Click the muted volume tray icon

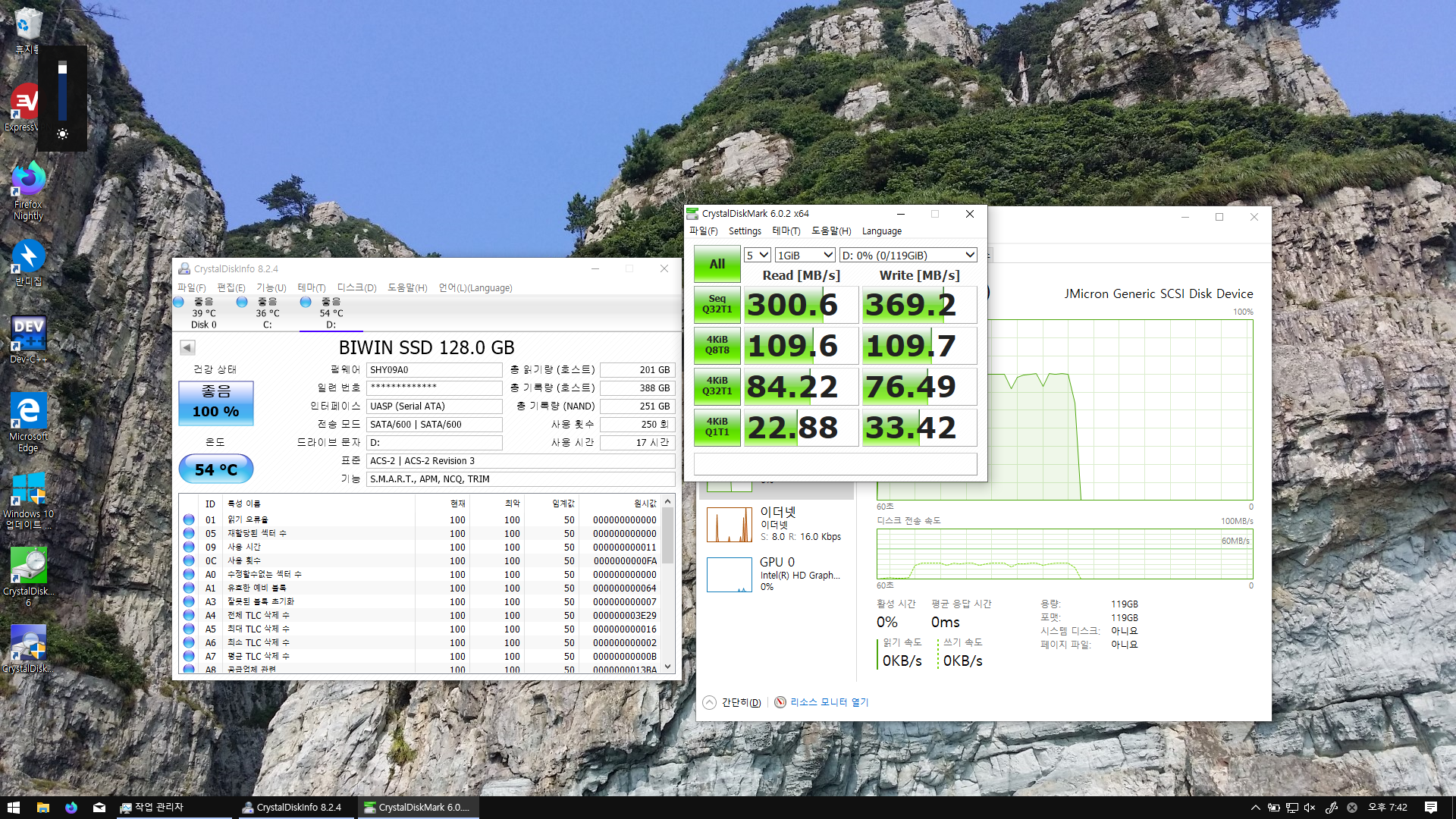click(x=1310, y=808)
